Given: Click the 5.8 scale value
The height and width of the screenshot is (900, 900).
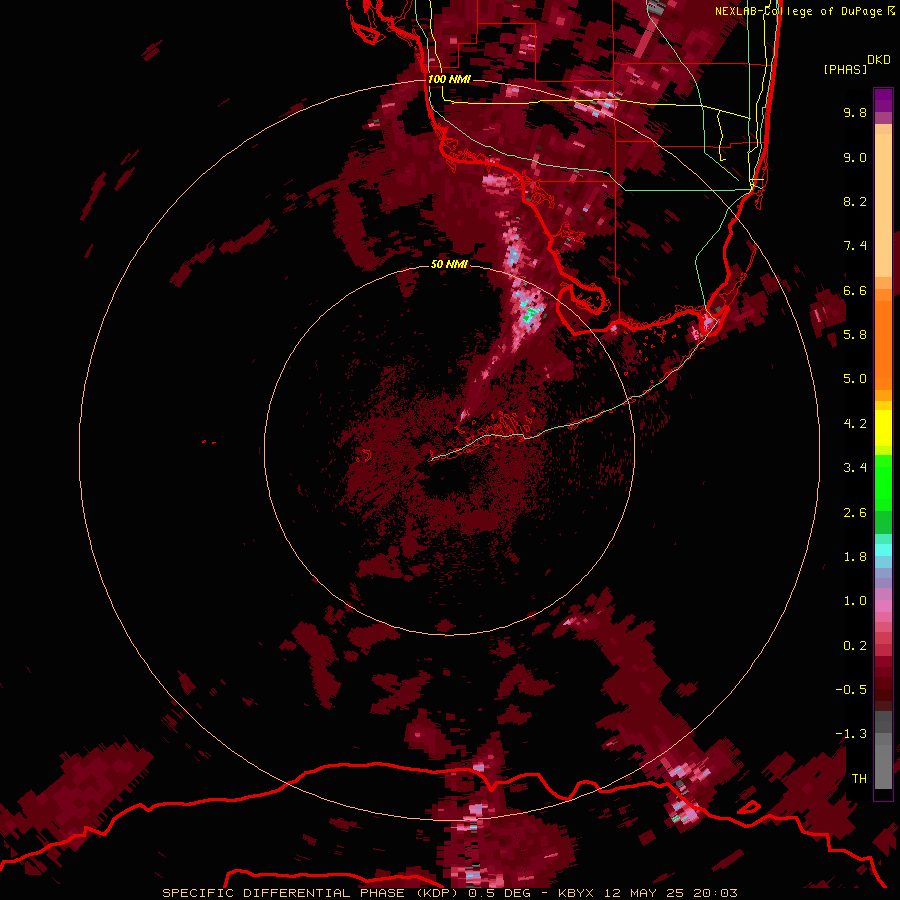Looking at the screenshot, I should 855,335.
